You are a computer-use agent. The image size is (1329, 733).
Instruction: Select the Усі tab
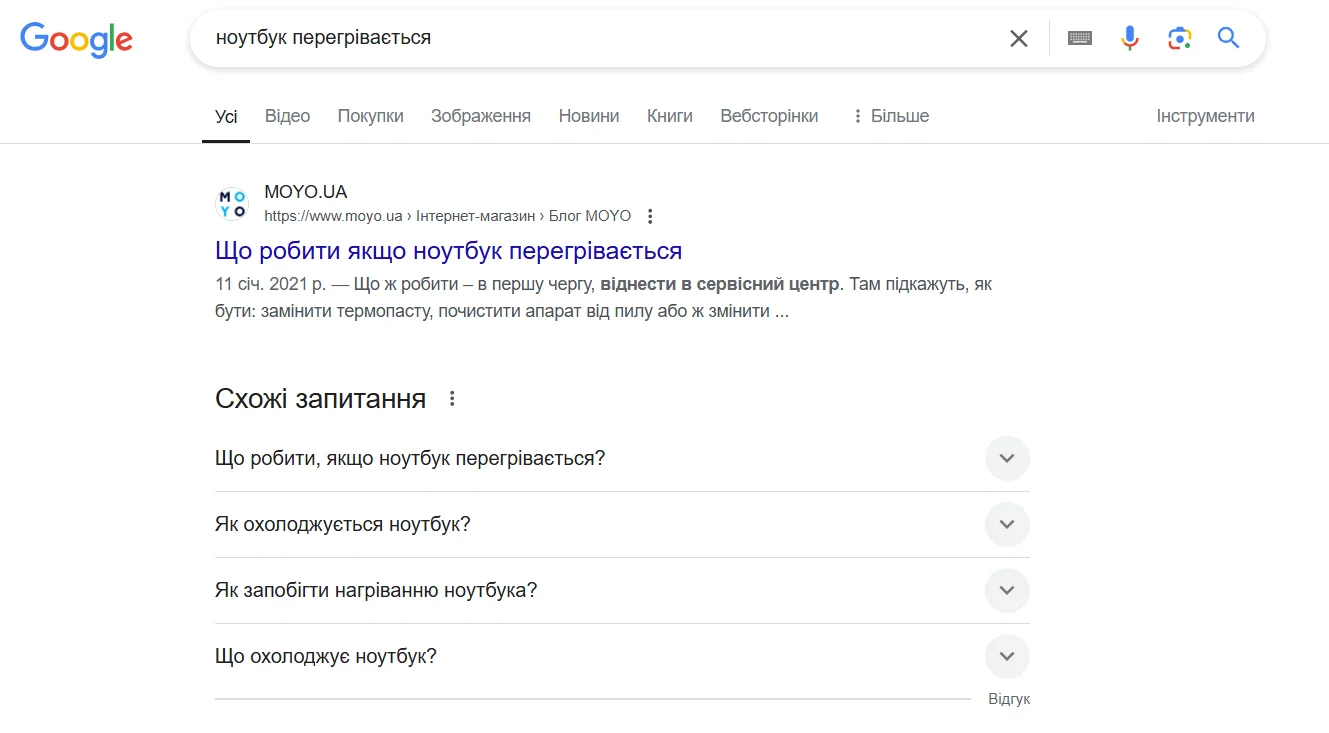[x=226, y=116]
